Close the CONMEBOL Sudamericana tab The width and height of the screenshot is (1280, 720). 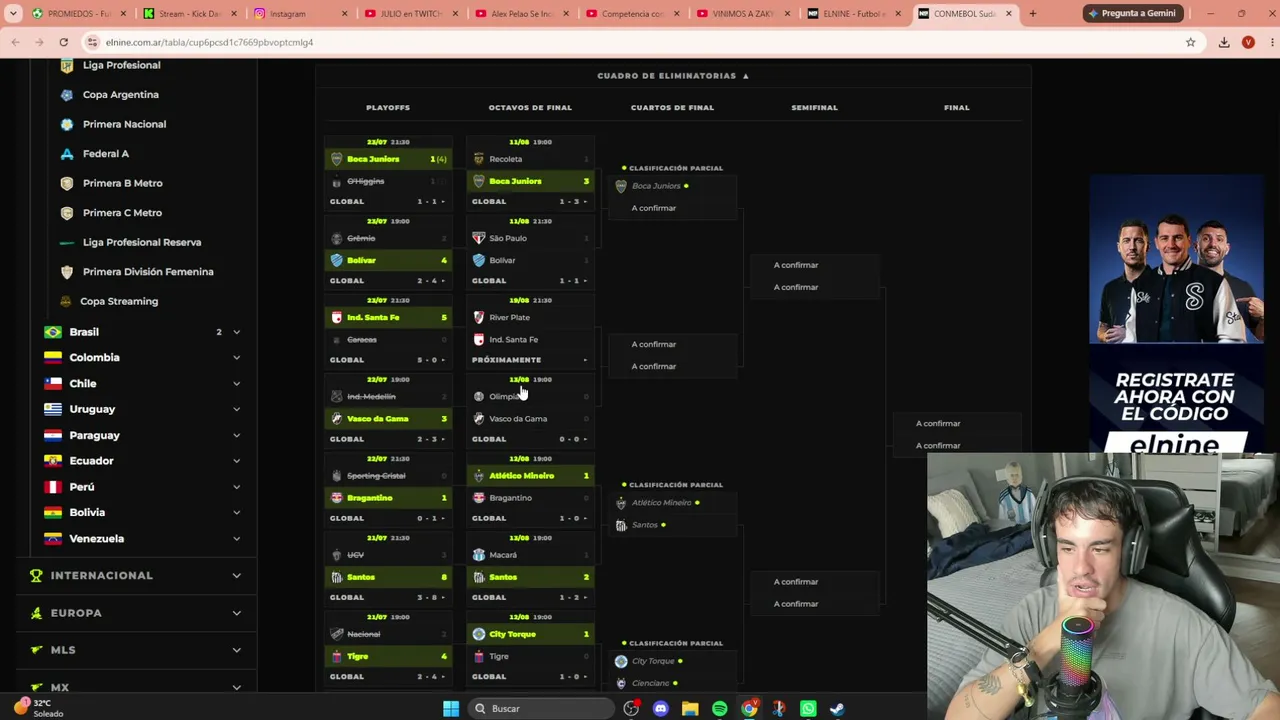point(1008,14)
